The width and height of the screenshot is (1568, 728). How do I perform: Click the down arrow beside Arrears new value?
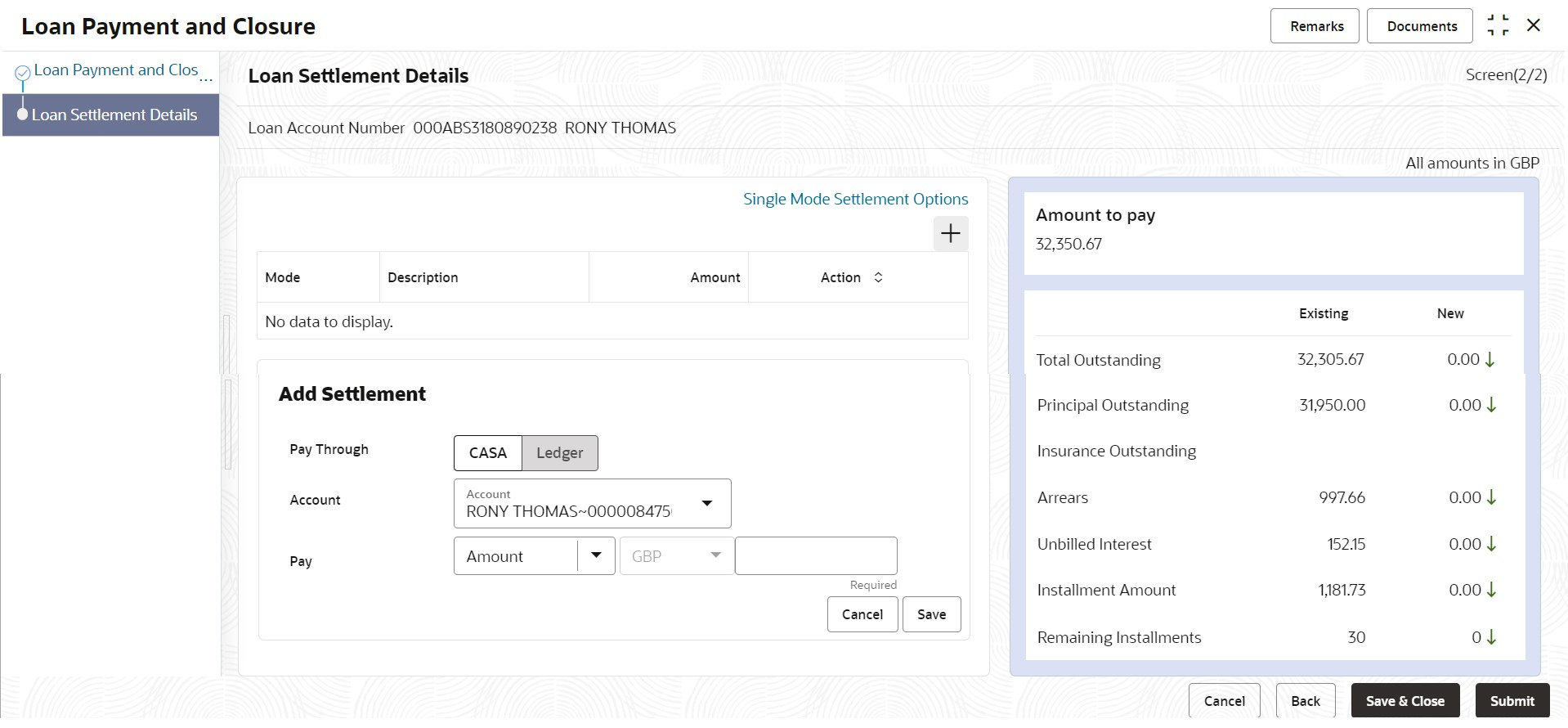click(1491, 497)
